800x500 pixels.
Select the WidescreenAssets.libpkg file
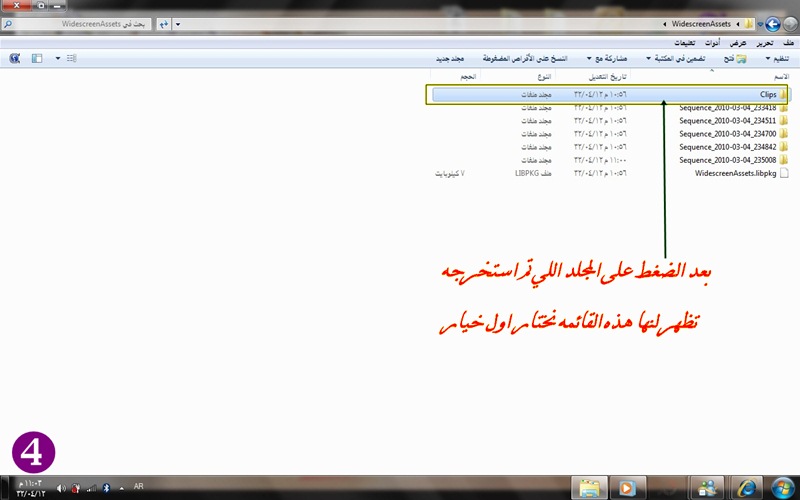click(x=741, y=172)
